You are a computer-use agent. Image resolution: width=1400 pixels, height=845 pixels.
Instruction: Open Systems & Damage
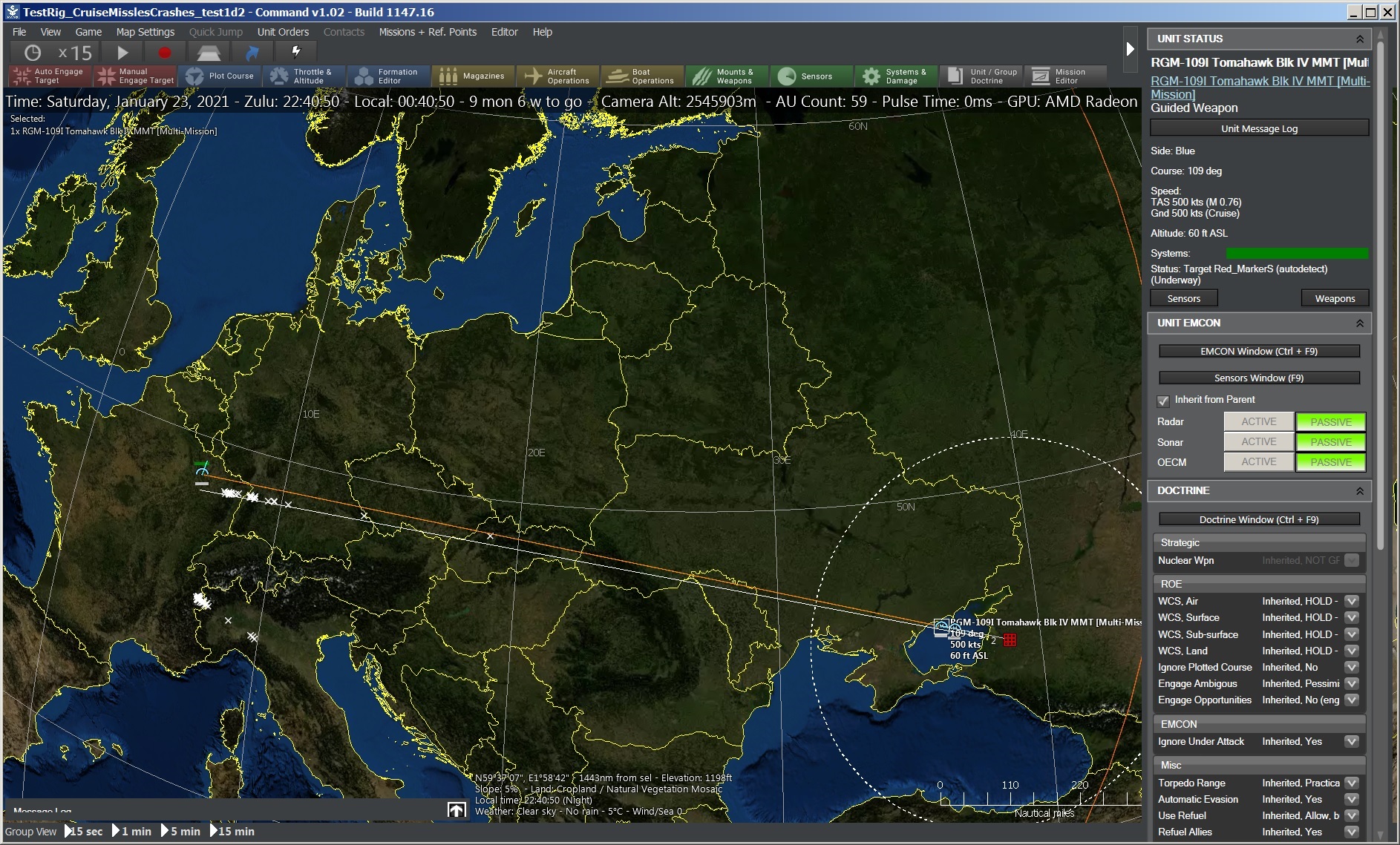[894, 76]
